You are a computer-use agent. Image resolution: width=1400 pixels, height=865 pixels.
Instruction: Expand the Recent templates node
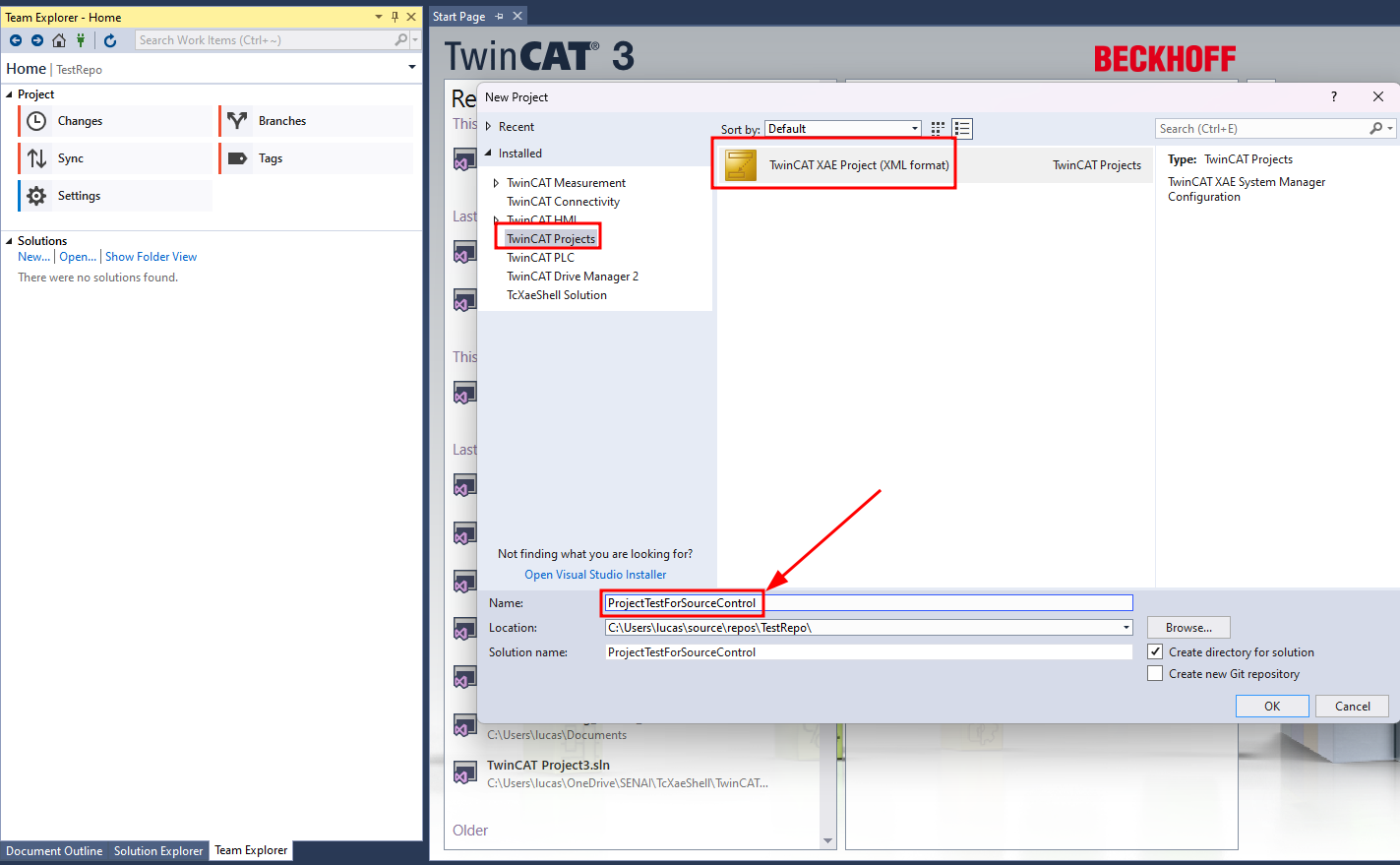(488, 127)
